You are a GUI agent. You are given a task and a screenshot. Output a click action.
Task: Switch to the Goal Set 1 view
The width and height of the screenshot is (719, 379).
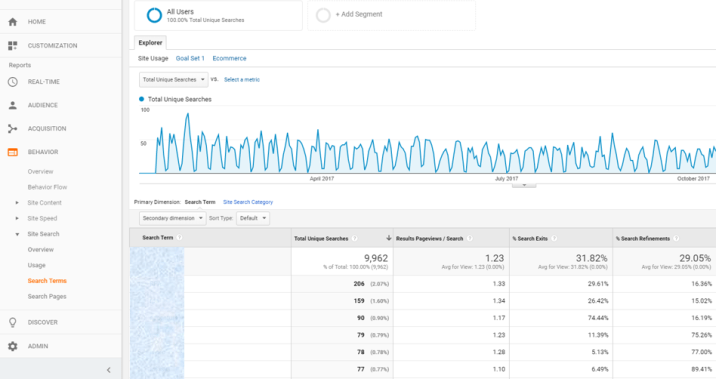tap(190, 58)
